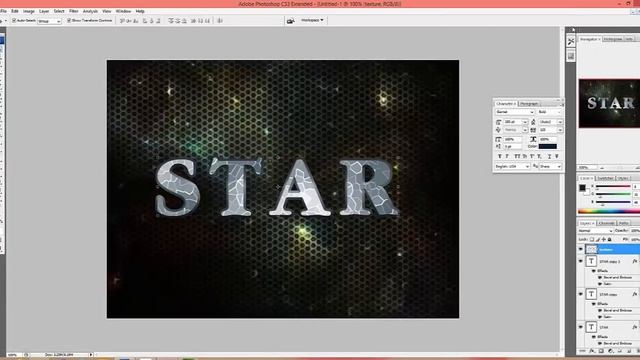
Task: Click the Auto-Align Layers icon
Action: coord(220,21)
